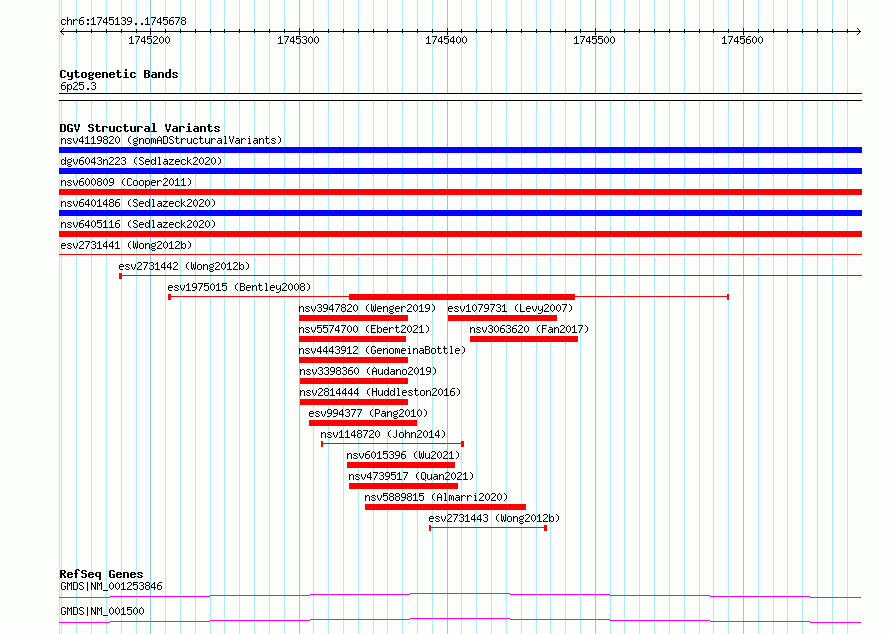Click the chr6:1745139..1745678 coordinates text
890x634 pixels.
click(x=123, y=22)
